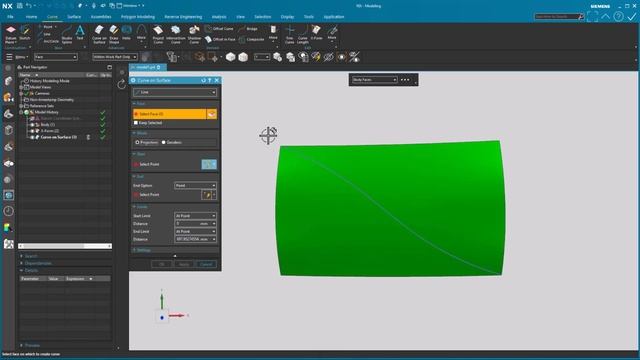Toggle visibility of Body (1) feature
The height and width of the screenshot is (360, 640).
(32, 124)
